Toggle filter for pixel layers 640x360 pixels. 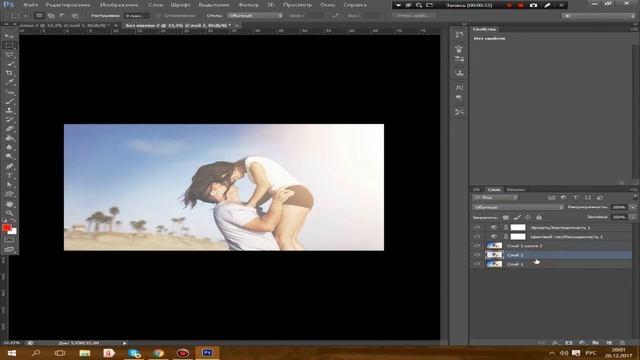(552, 198)
